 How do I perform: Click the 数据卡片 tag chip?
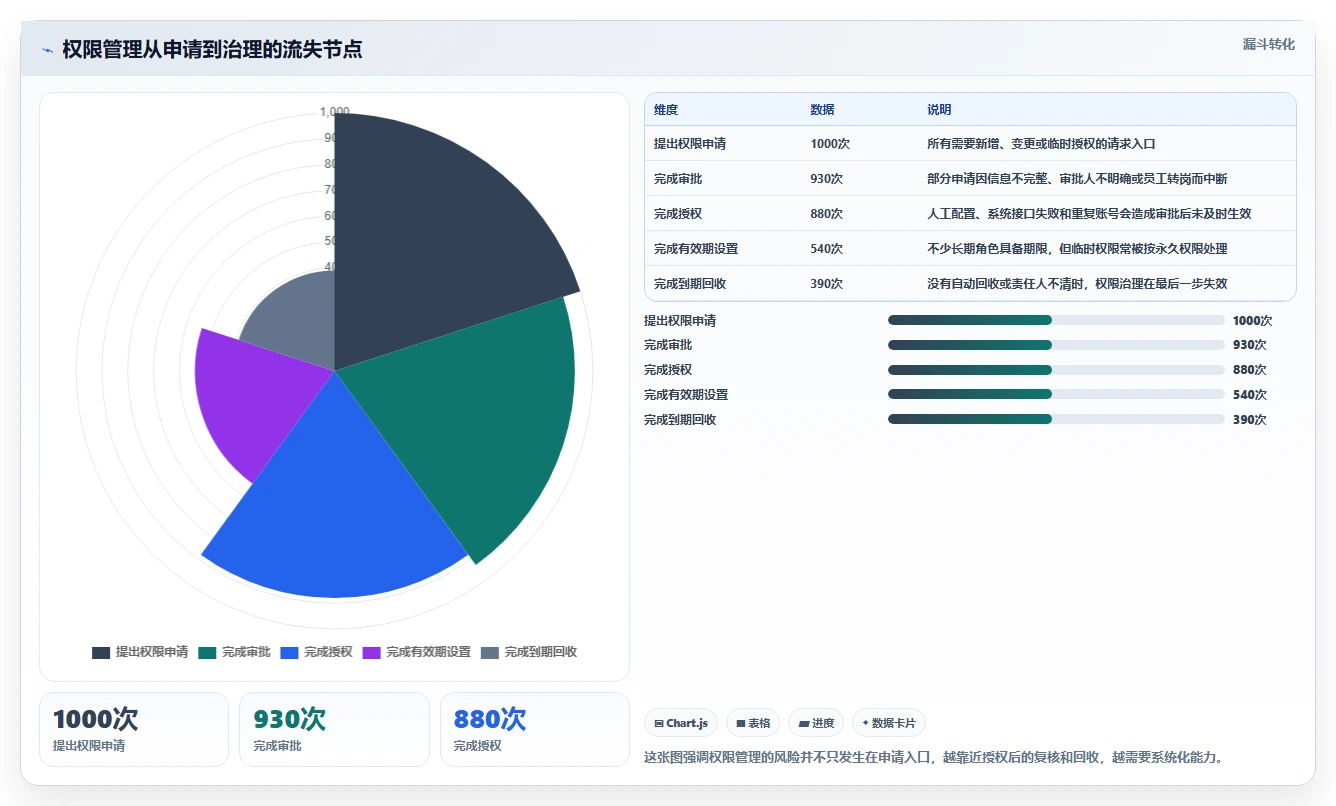(889, 723)
